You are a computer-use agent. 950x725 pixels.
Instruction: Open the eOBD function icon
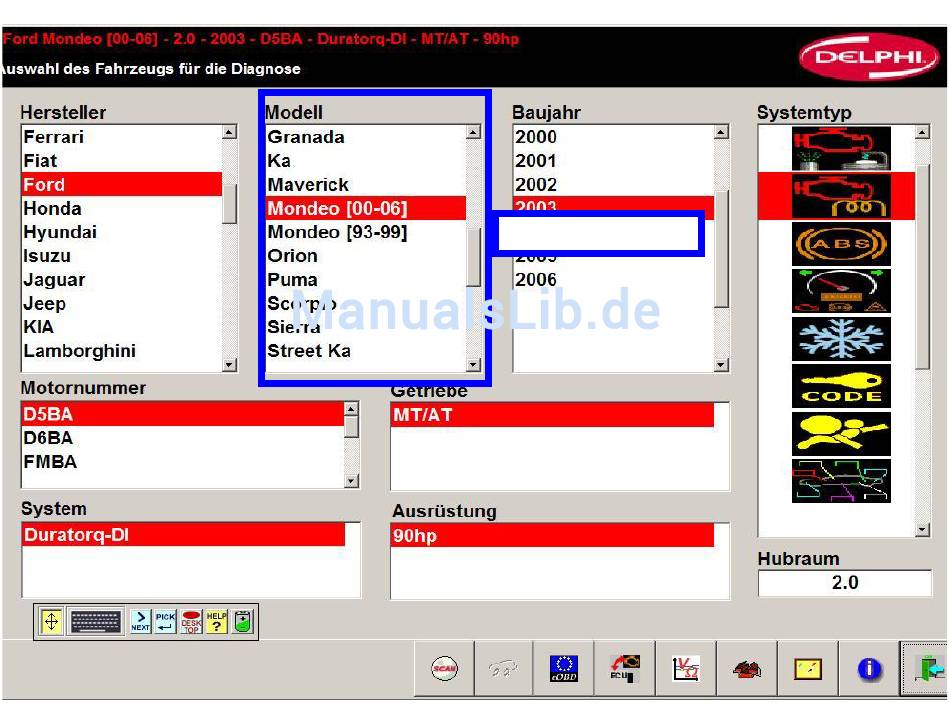[x=564, y=669]
